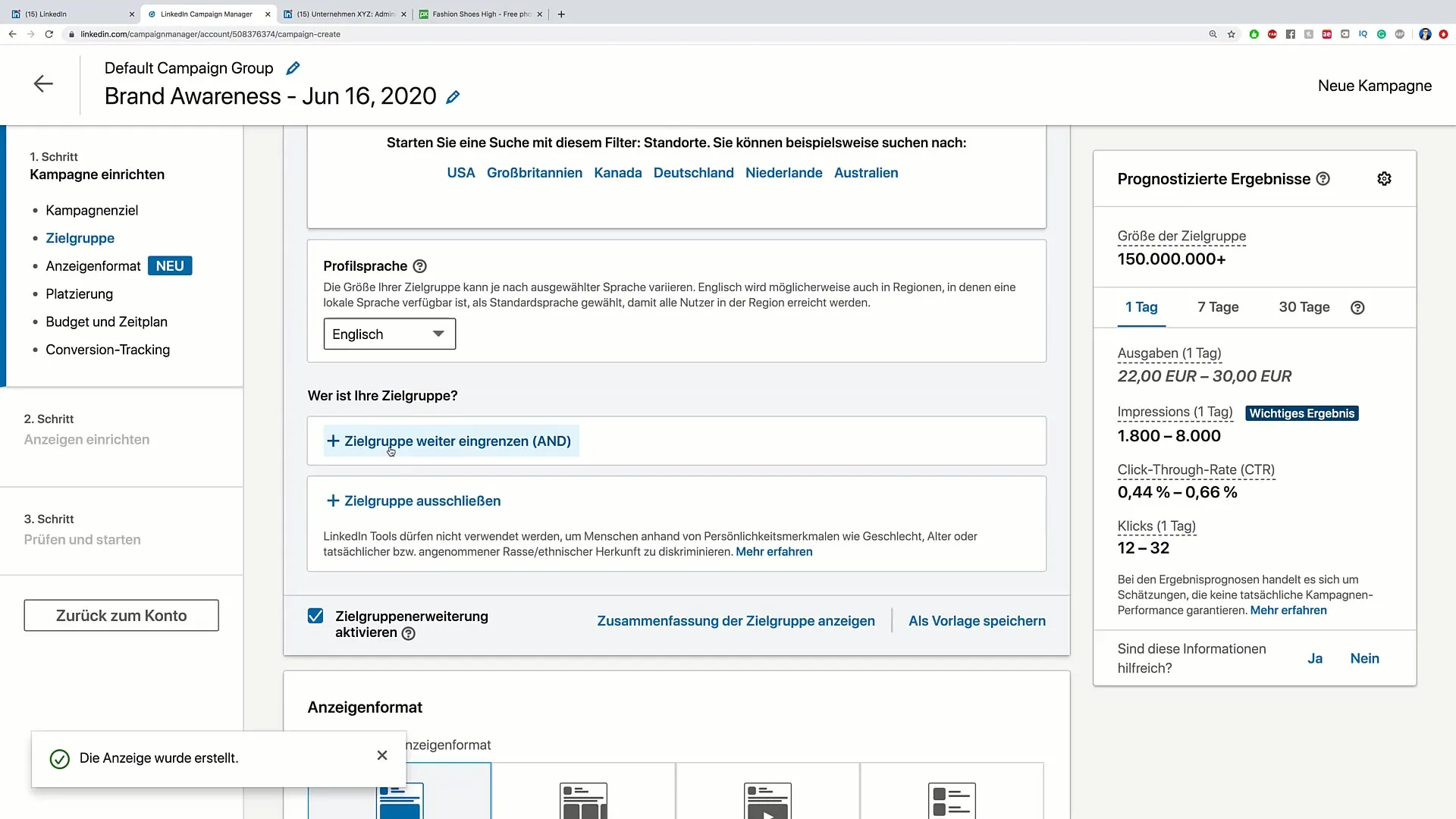Select Niederlande location suggestion
This screenshot has height=819, width=1456.
pos(784,173)
